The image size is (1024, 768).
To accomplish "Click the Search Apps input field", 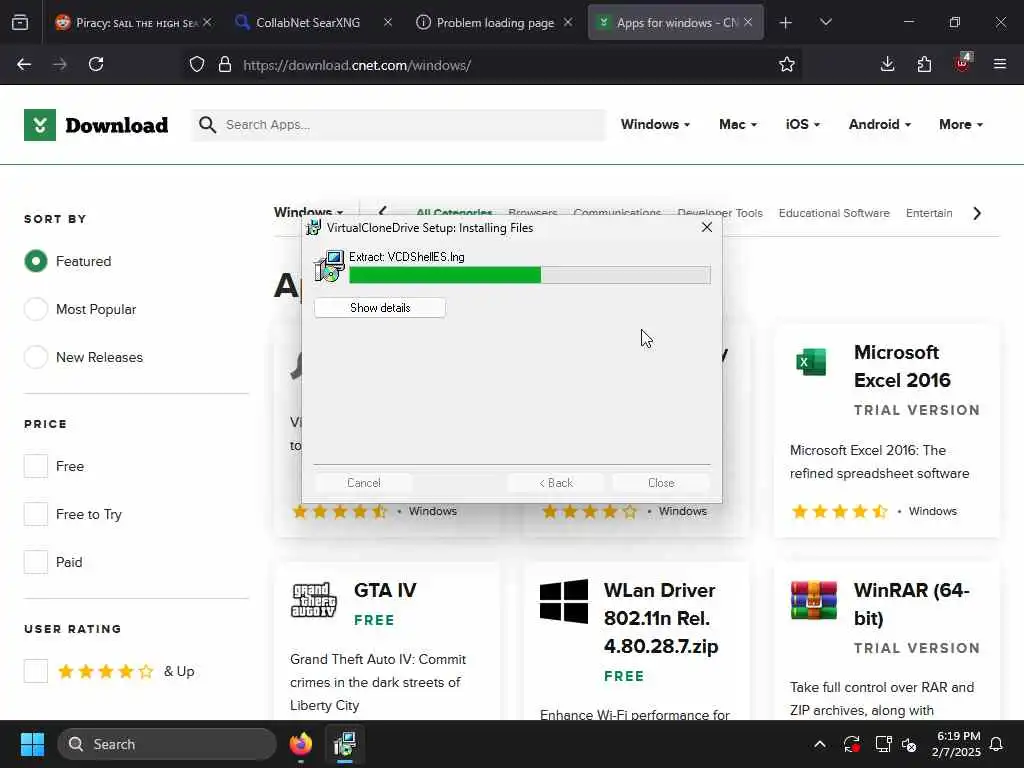I will click(398, 125).
